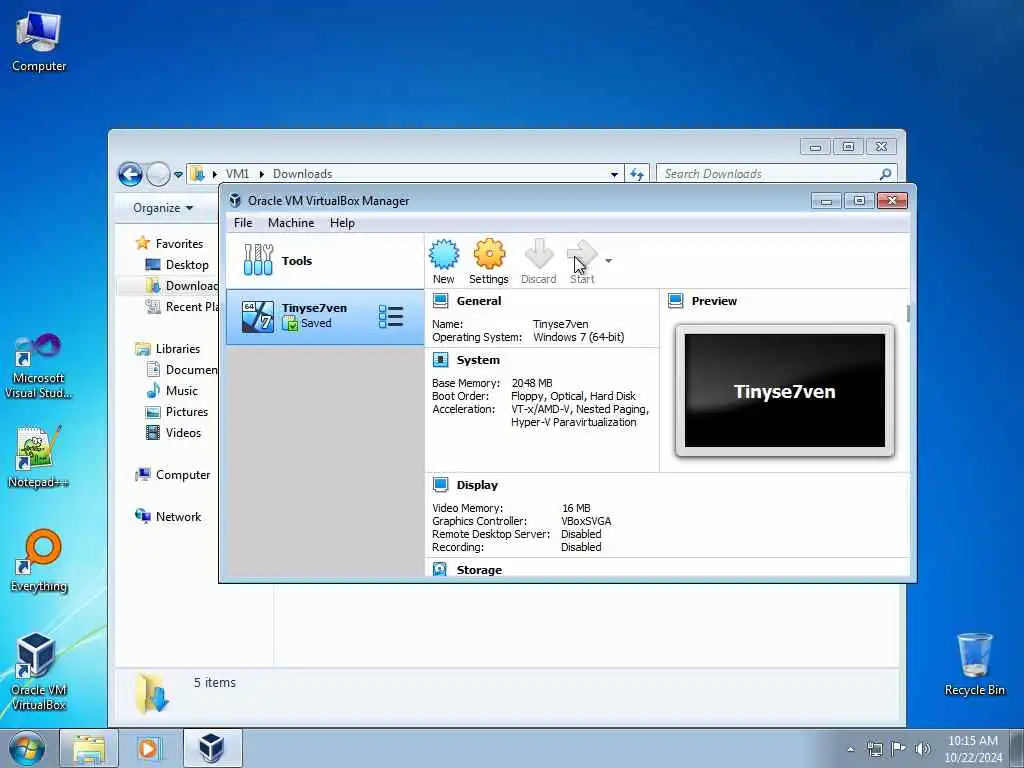1024x768 pixels.
Task: Click the File Explorer taskbar button
Action: click(x=89, y=748)
